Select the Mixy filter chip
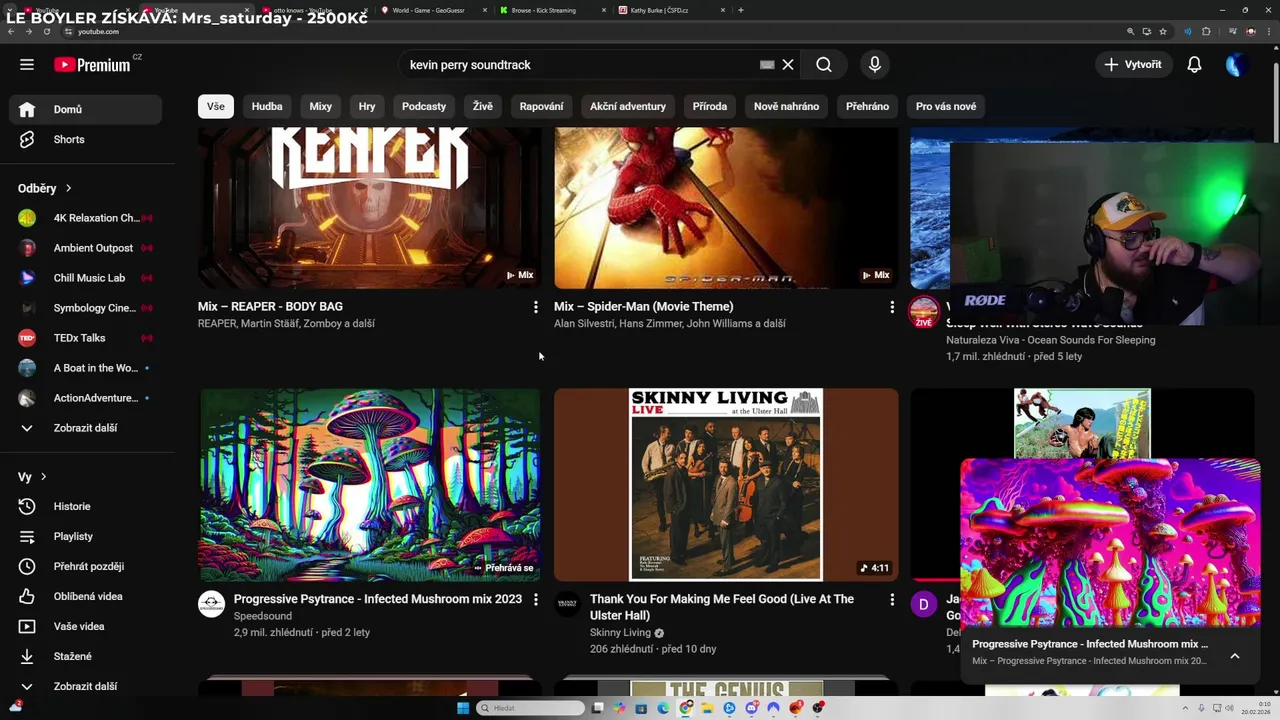1280x720 pixels. coord(320,106)
